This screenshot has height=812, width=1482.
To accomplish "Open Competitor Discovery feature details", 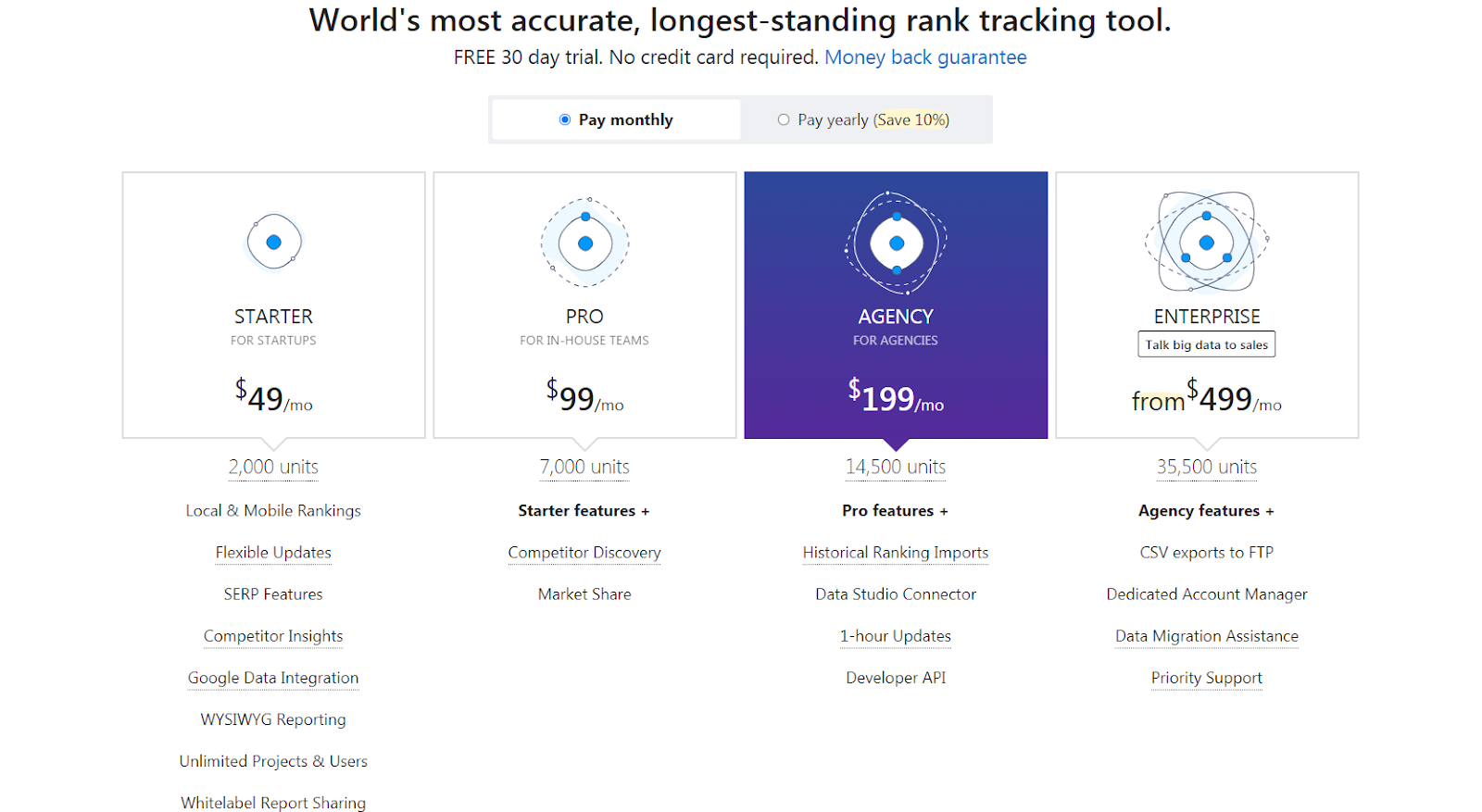I will [584, 553].
